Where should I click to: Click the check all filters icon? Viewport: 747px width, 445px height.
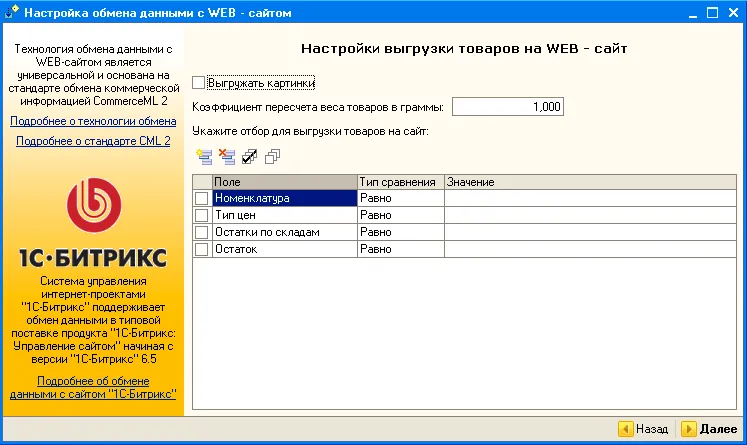pos(249,155)
